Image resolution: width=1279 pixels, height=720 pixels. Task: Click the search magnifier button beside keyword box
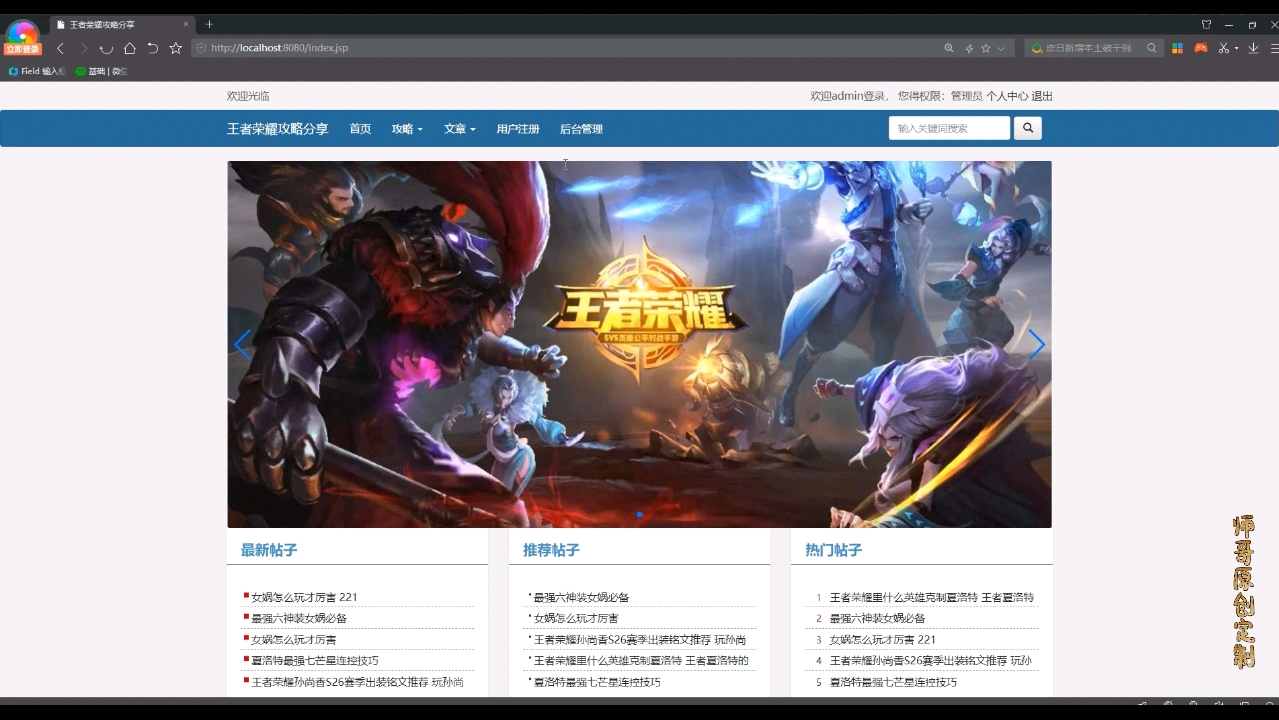tap(1027, 127)
